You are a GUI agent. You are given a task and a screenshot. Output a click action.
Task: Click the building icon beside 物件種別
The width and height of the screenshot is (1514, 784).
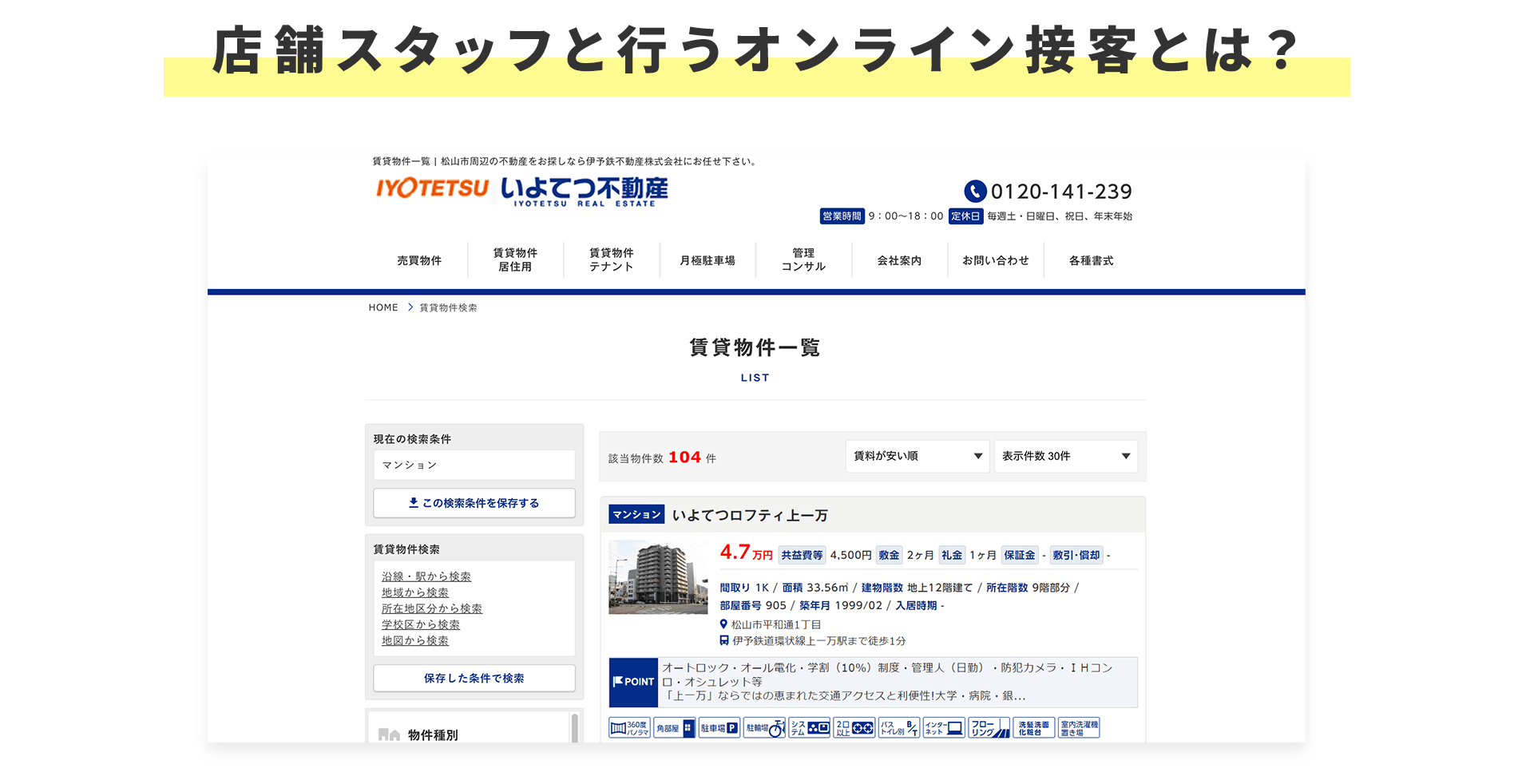tap(389, 735)
